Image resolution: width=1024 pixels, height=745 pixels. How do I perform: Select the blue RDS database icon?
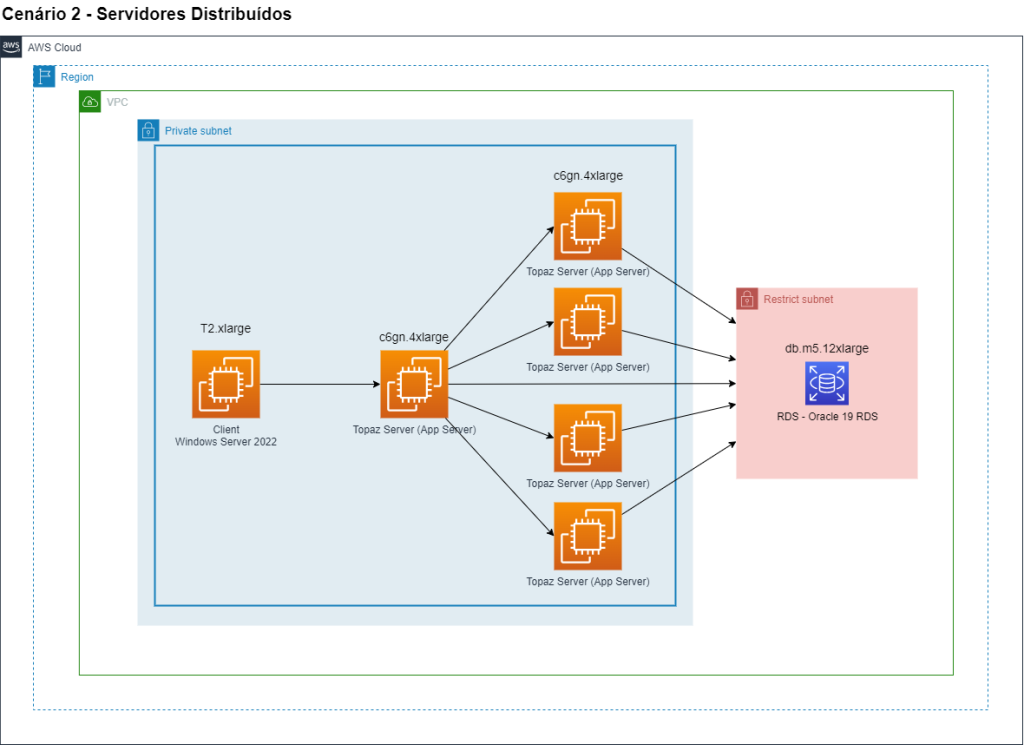[x=827, y=383]
